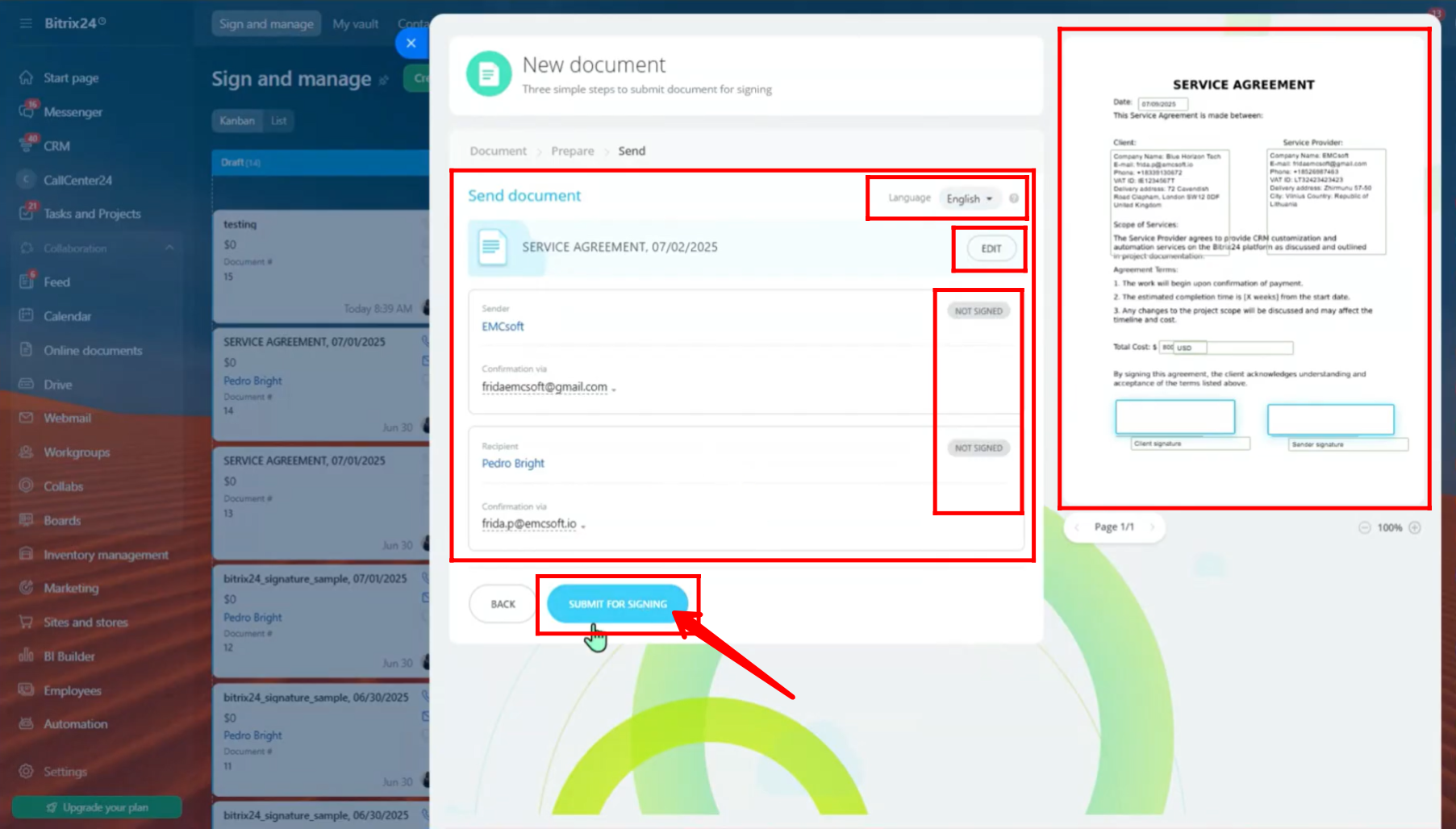
Task: Change sender confirmation email fridaemcsoft@gmail.com
Action: (x=549, y=387)
